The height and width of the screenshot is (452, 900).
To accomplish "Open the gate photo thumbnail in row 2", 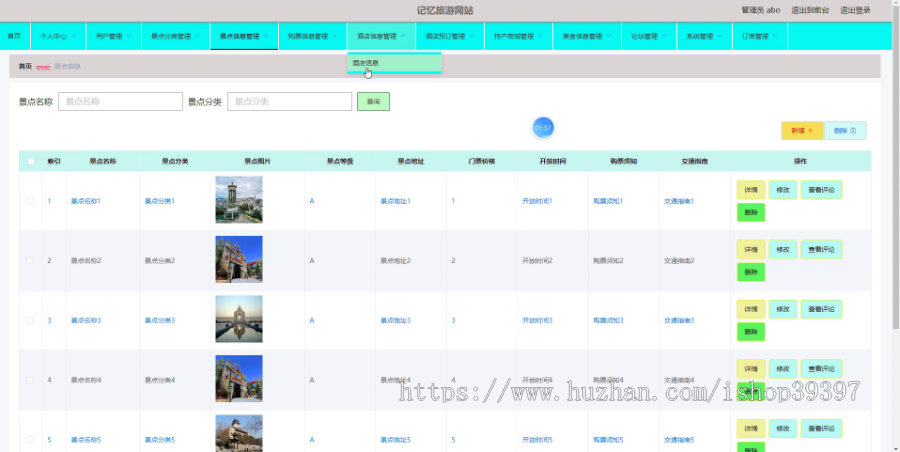I will (x=239, y=259).
